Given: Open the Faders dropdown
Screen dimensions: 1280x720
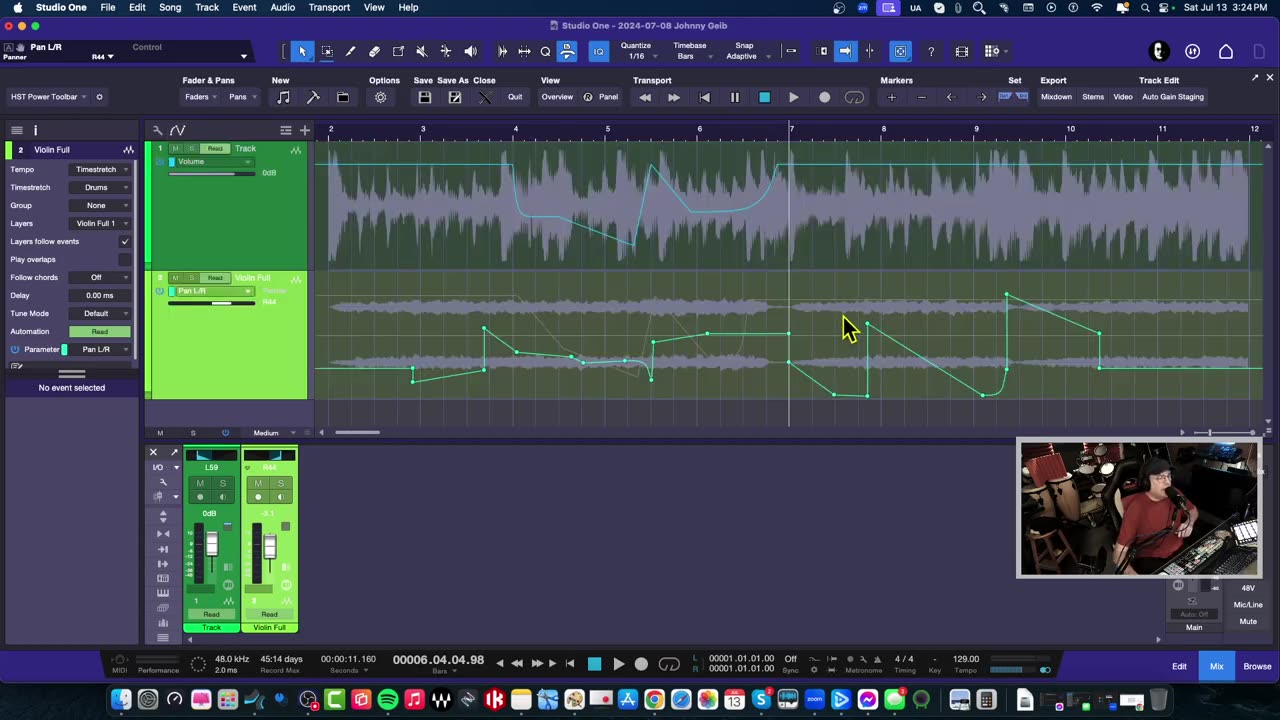Looking at the screenshot, I should (200, 97).
